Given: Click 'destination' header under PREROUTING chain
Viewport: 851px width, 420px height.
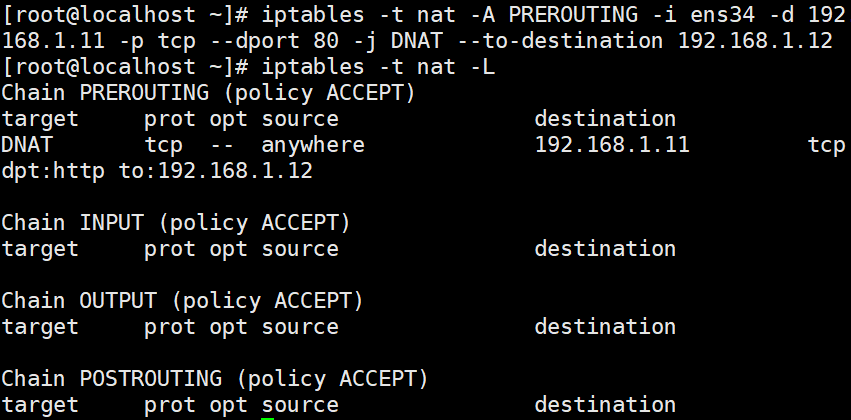Looking at the screenshot, I should tap(605, 119).
